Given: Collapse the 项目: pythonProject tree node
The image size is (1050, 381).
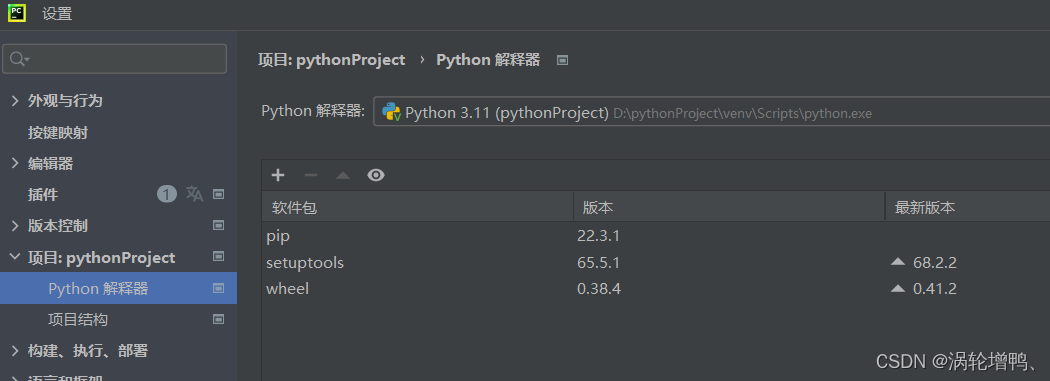Looking at the screenshot, I should (15, 257).
